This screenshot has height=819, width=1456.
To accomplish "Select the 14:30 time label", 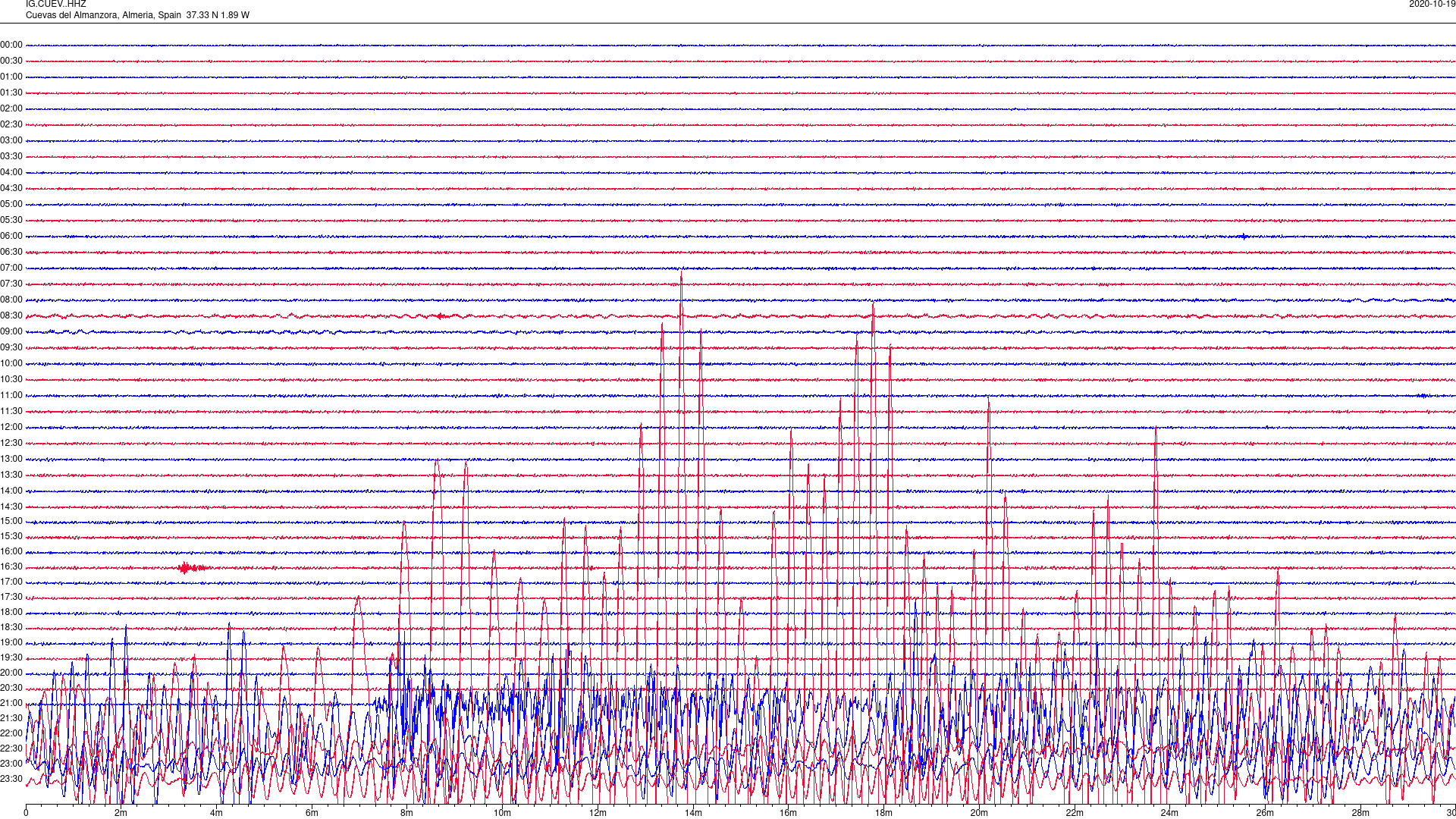I will 11,507.
